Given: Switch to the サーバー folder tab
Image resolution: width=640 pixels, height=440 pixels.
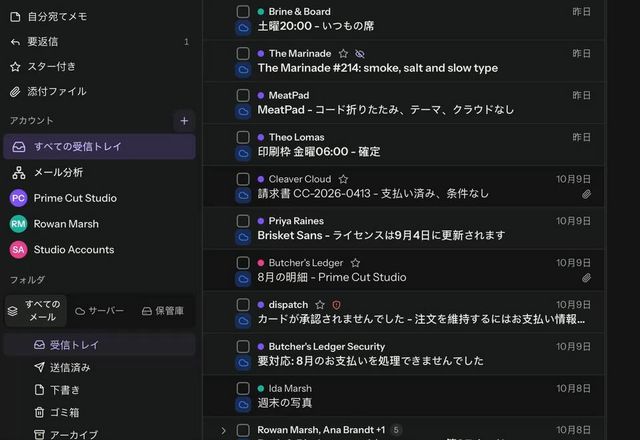Looking at the screenshot, I should point(99,311).
